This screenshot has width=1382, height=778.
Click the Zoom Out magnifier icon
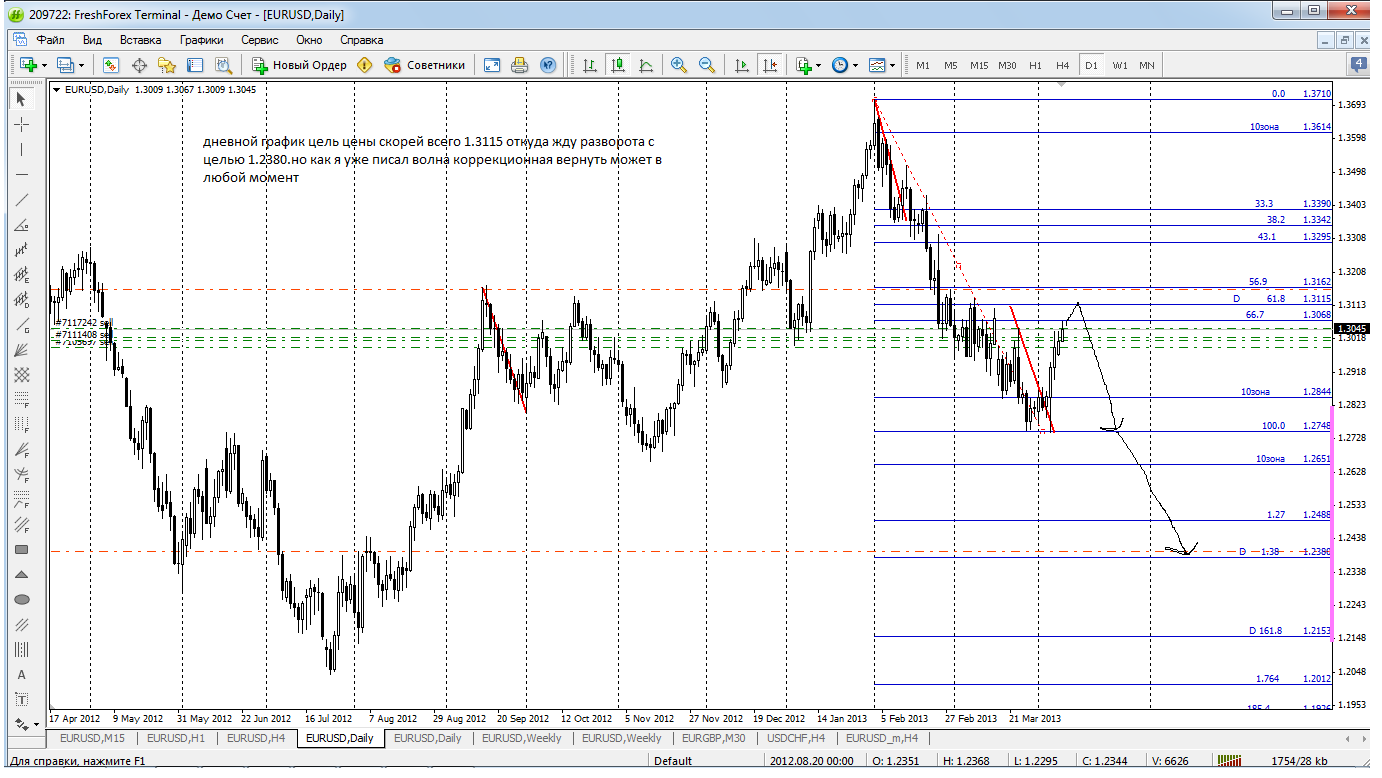tap(707, 65)
